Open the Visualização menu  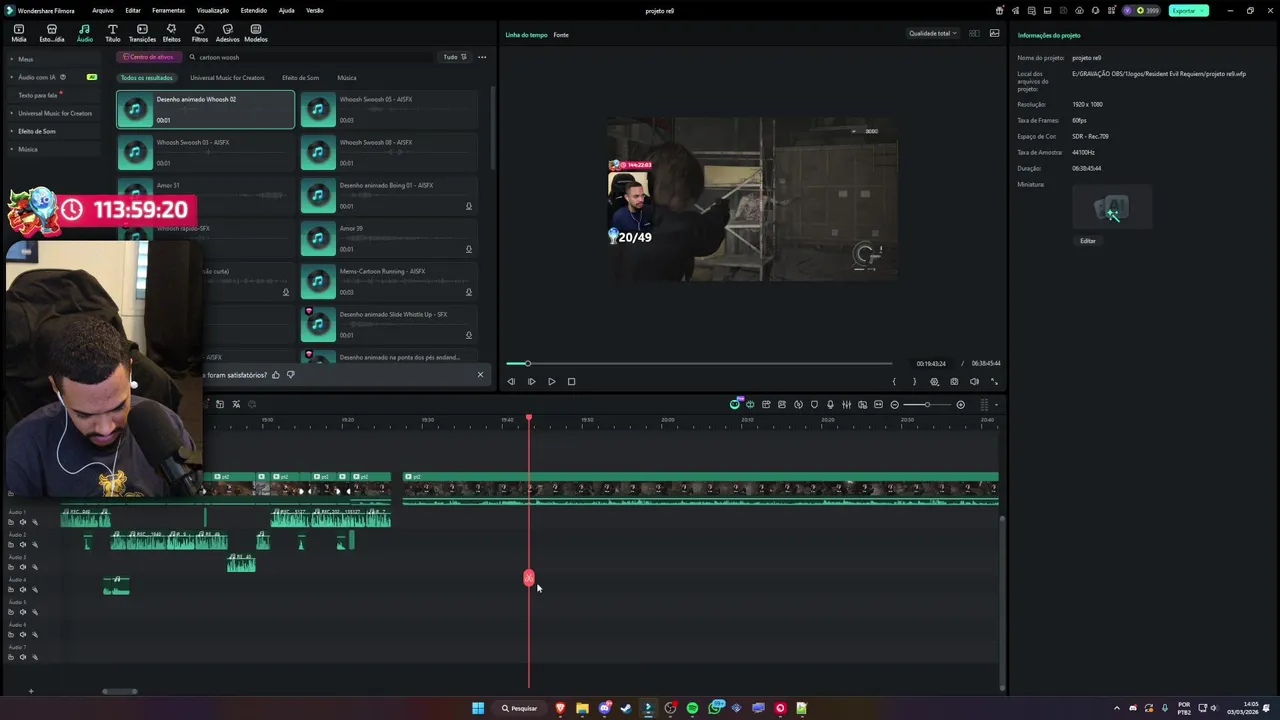point(213,10)
